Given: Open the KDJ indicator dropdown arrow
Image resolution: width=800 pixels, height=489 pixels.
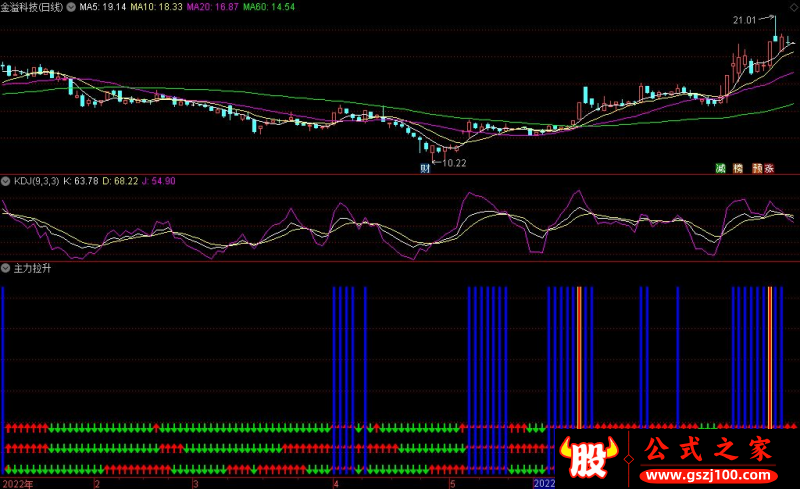Looking at the screenshot, I should [6, 181].
